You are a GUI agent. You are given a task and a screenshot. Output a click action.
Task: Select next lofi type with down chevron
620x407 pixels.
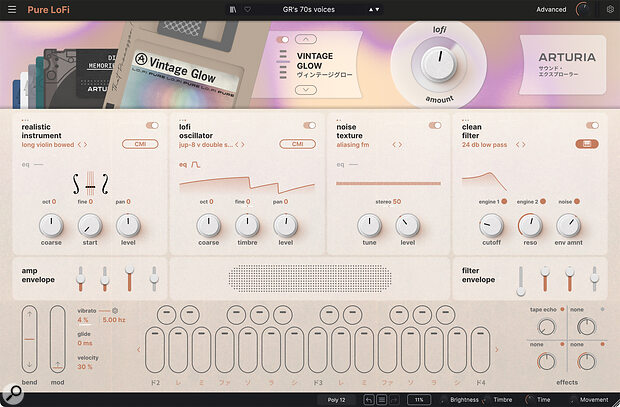pos(306,90)
